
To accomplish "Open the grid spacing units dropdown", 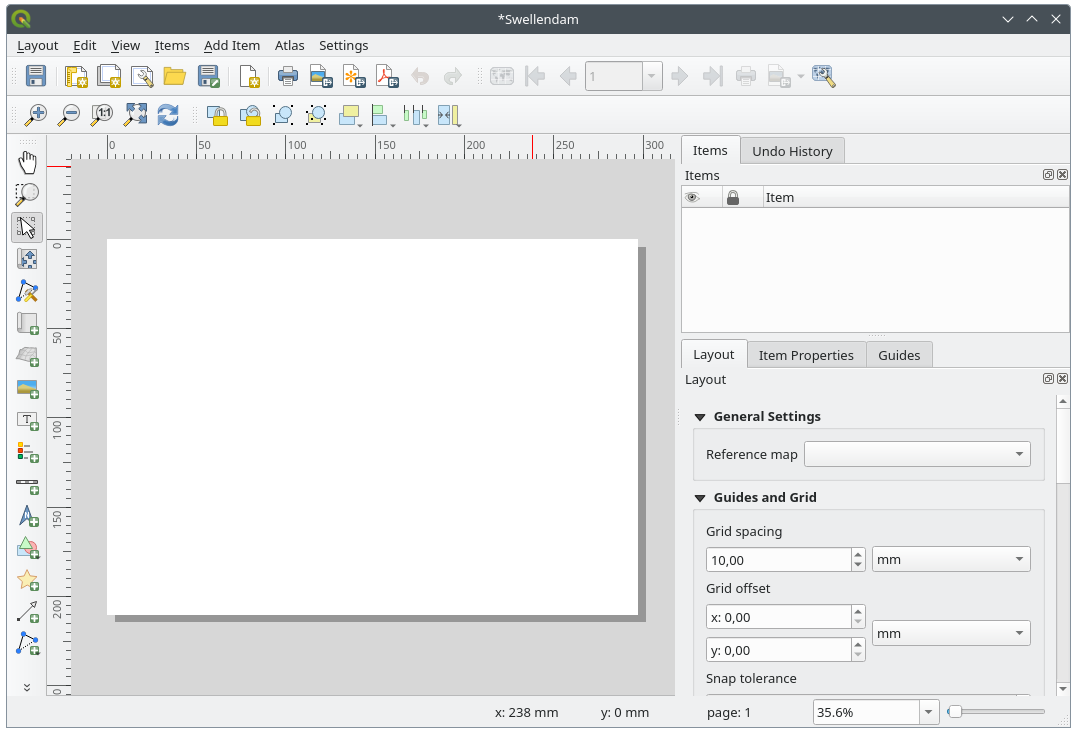I will point(950,559).
